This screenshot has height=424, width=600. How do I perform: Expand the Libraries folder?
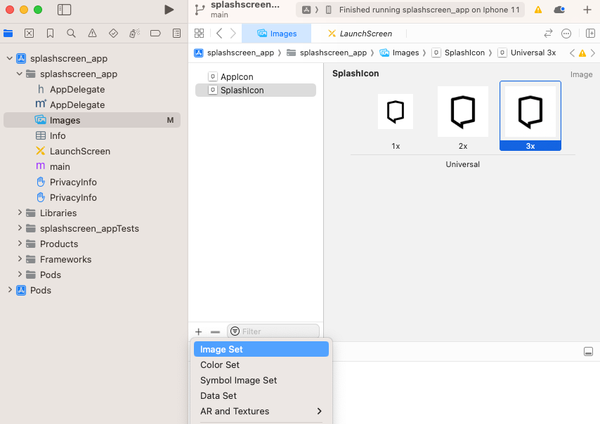pyautogui.click(x=21, y=213)
